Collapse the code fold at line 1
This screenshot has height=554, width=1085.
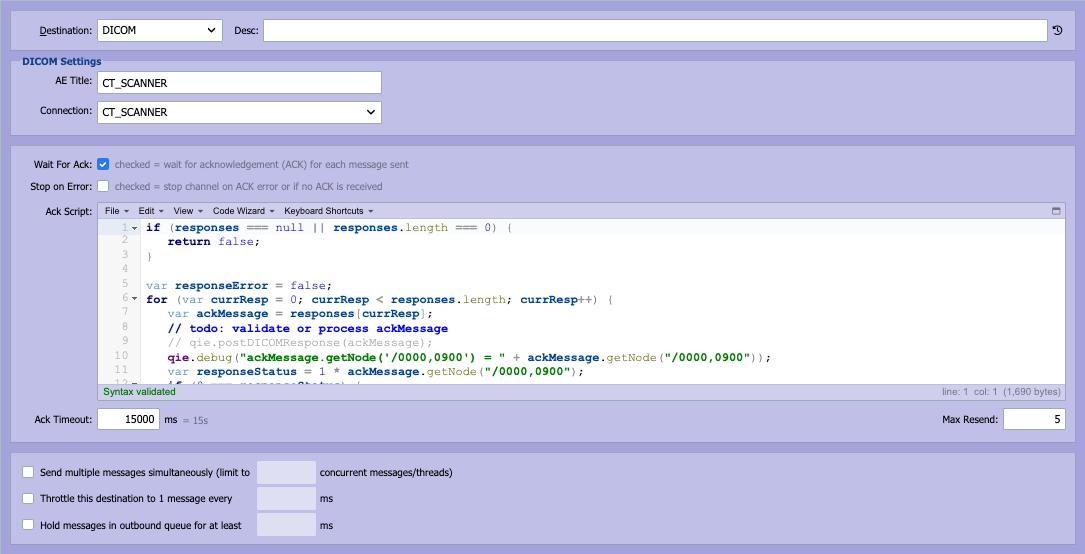click(134, 228)
